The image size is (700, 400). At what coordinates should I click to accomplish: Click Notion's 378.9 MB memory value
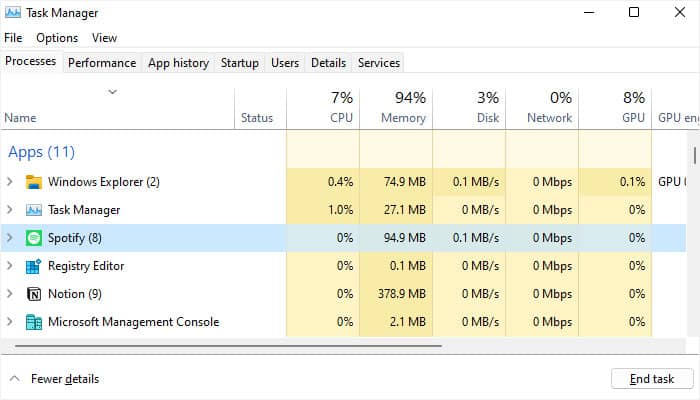coord(402,294)
